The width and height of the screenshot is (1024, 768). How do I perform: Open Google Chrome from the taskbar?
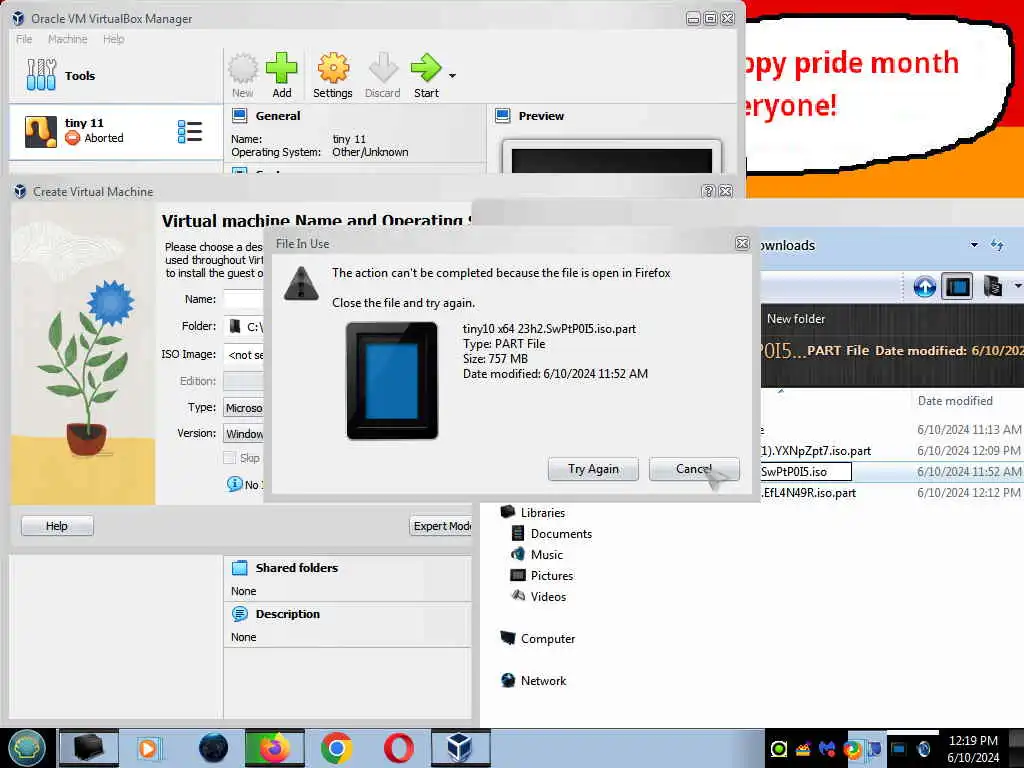336,748
